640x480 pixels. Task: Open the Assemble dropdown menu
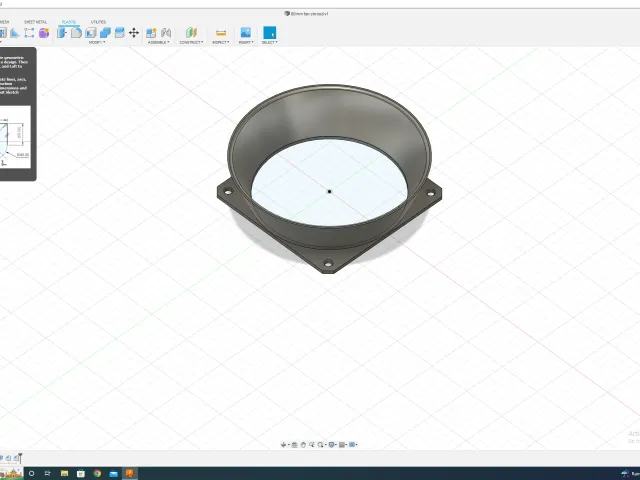tap(158, 42)
